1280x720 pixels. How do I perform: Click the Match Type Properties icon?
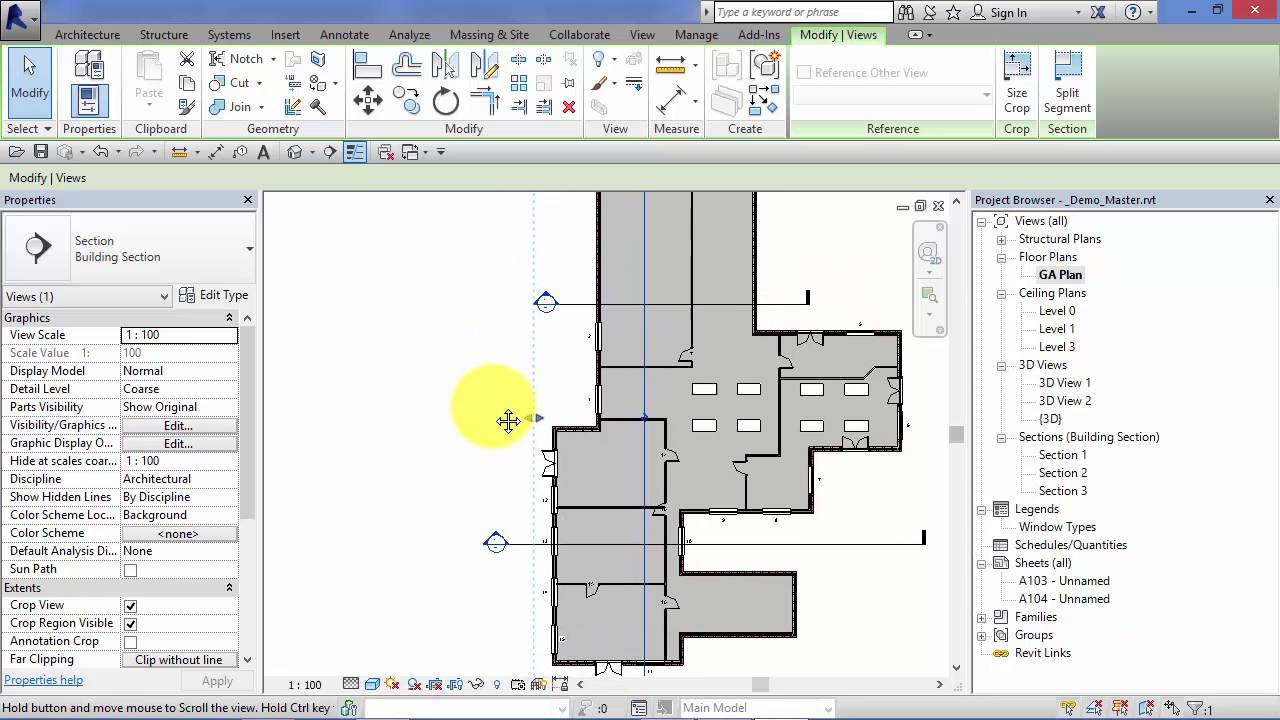point(187,106)
